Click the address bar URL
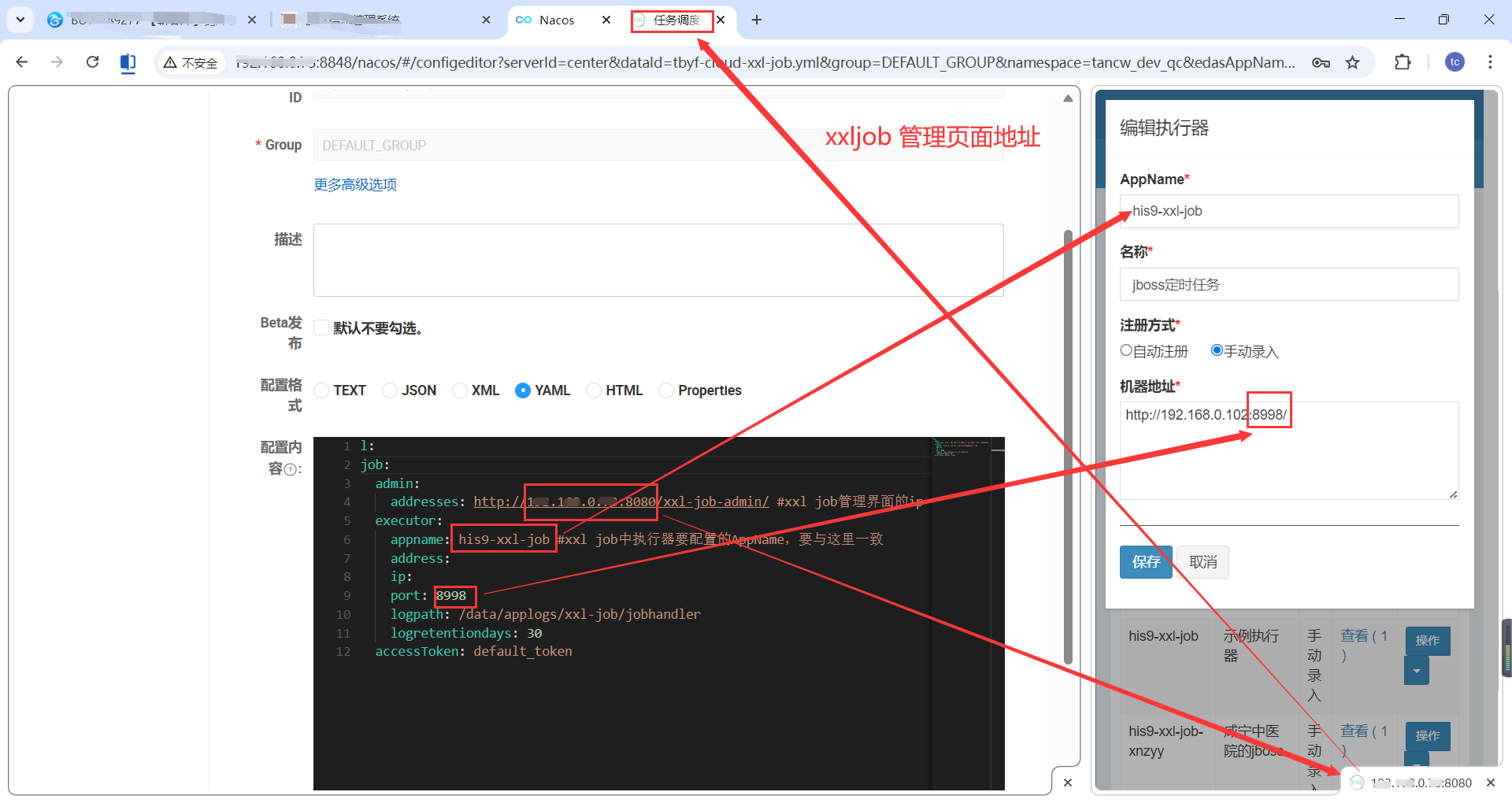Viewport: 1512px width, 803px height. click(x=764, y=62)
